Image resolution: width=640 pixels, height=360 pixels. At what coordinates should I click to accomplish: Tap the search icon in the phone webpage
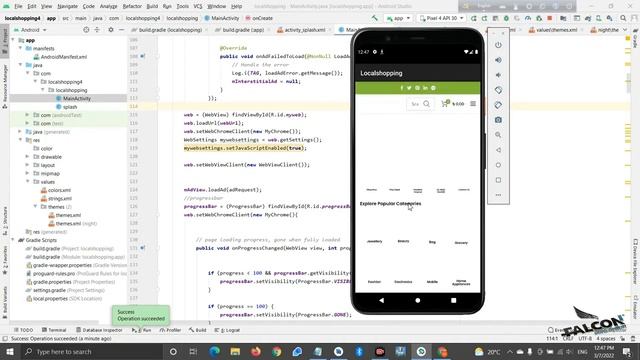point(427,104)
